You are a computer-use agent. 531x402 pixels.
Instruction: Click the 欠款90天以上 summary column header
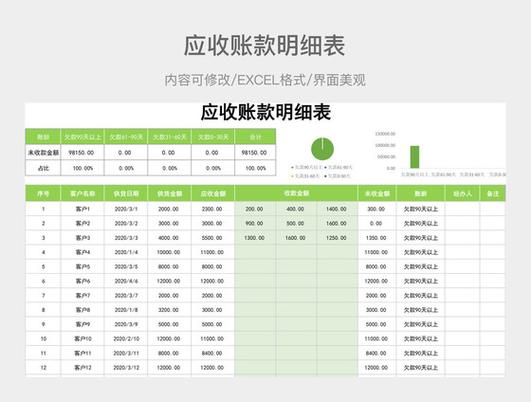[x=83, y=137]
